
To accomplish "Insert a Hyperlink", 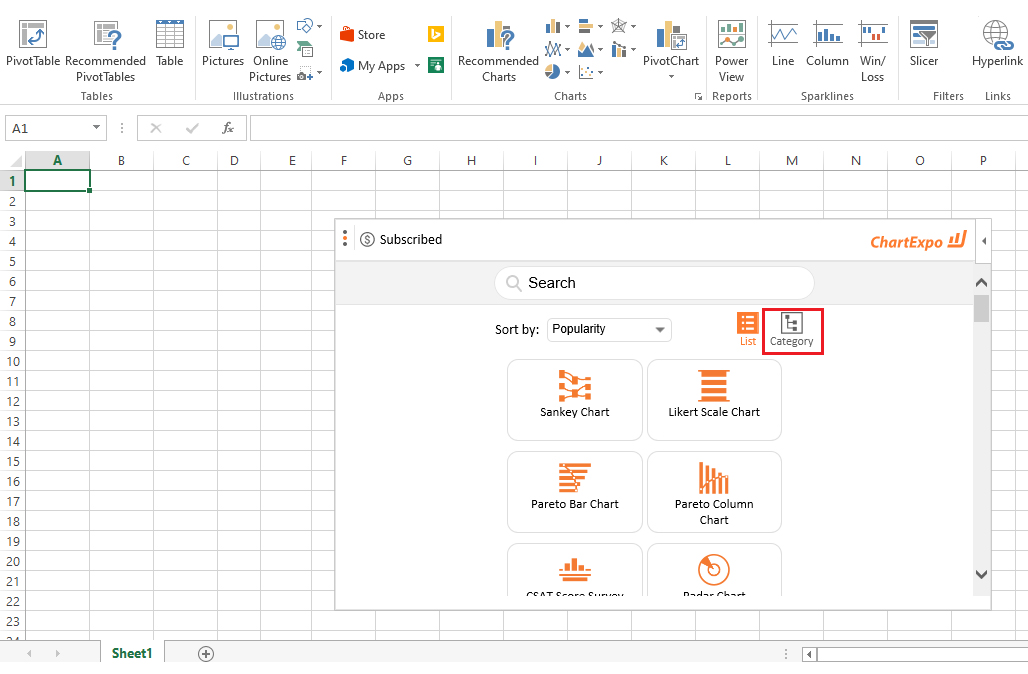I will pos(997,43).
